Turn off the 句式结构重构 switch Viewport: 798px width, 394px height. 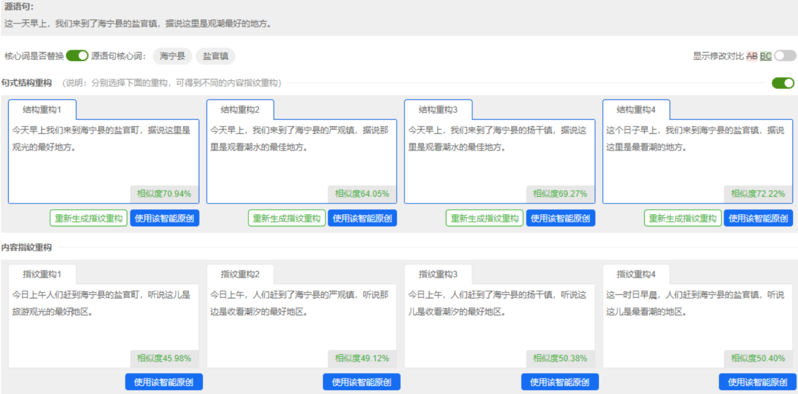(783, 83)
